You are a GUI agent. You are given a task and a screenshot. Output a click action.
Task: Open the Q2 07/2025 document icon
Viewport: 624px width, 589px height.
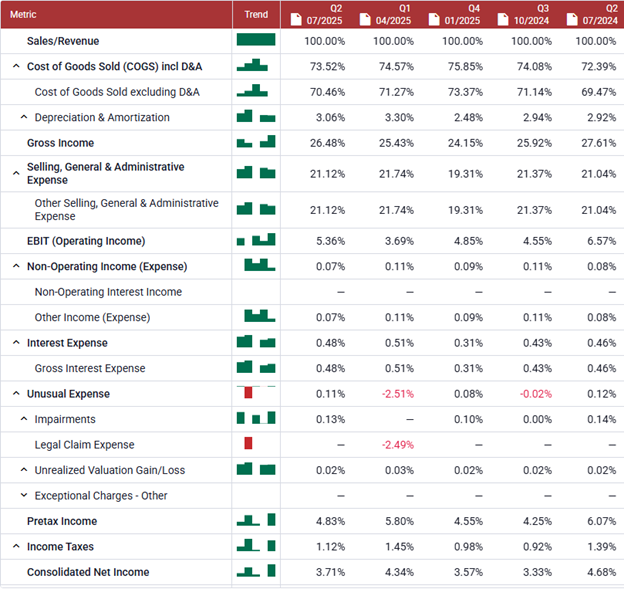click(297, 19)
